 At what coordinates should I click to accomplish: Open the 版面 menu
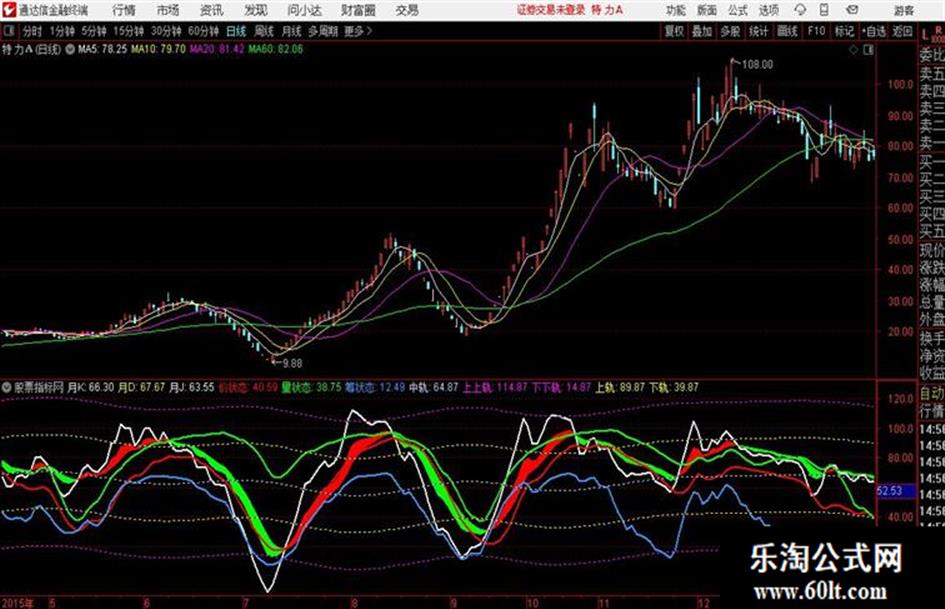point(706,10)
